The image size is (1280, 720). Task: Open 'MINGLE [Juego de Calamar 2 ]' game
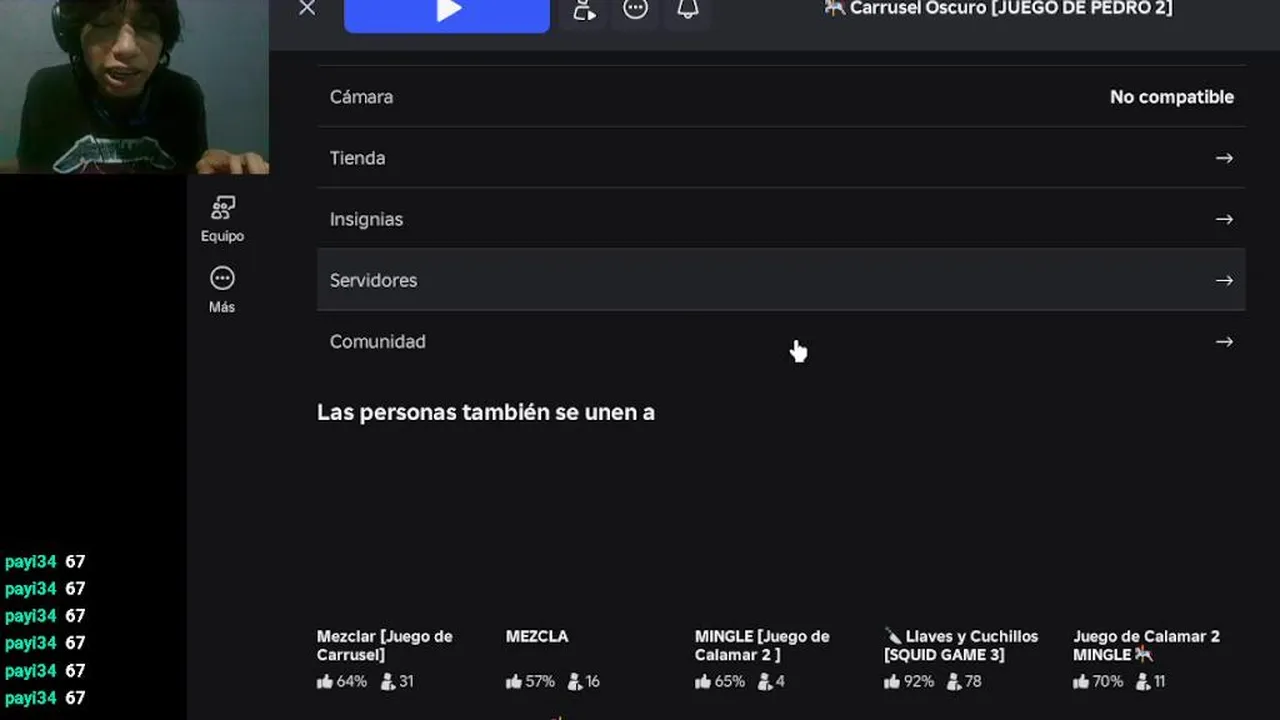(762, 645)
